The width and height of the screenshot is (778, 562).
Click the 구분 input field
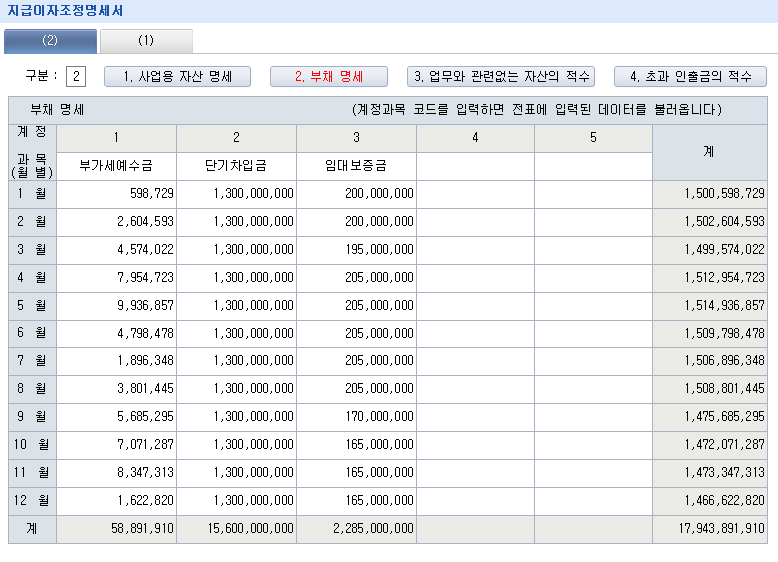point(78,76)
